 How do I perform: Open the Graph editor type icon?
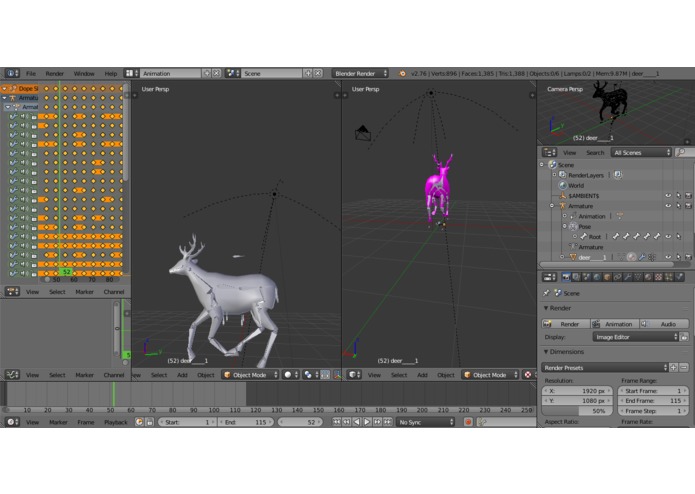[12, 375]
